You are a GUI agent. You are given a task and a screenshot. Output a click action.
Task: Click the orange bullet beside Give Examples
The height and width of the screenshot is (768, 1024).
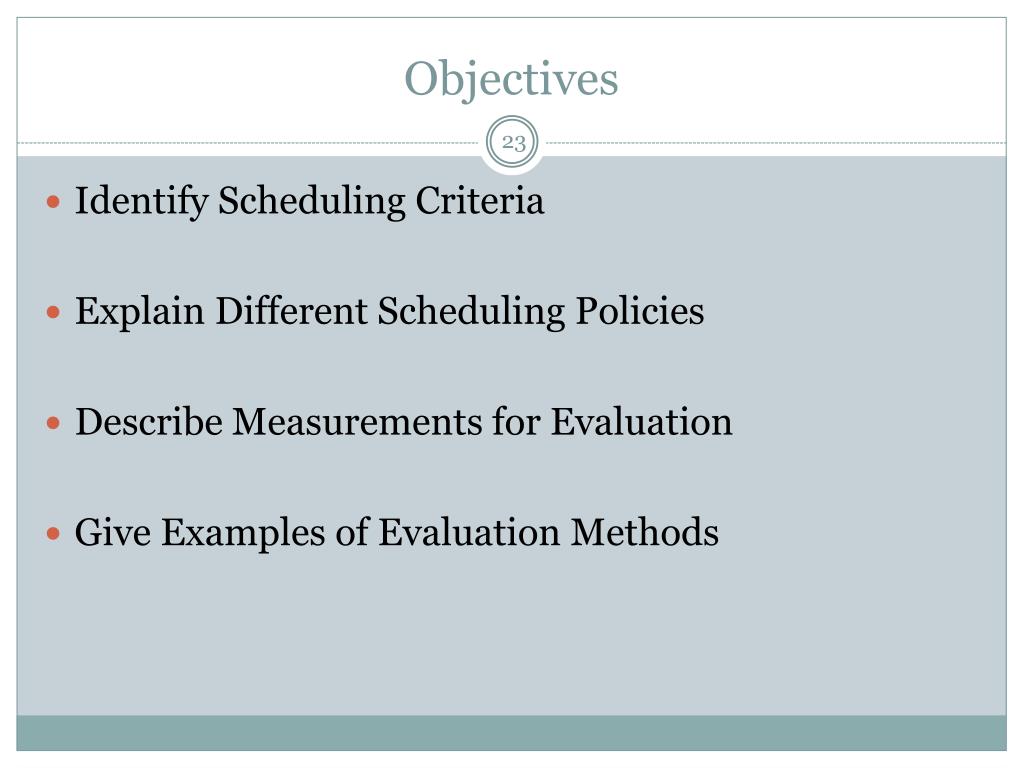click(55, 532)
